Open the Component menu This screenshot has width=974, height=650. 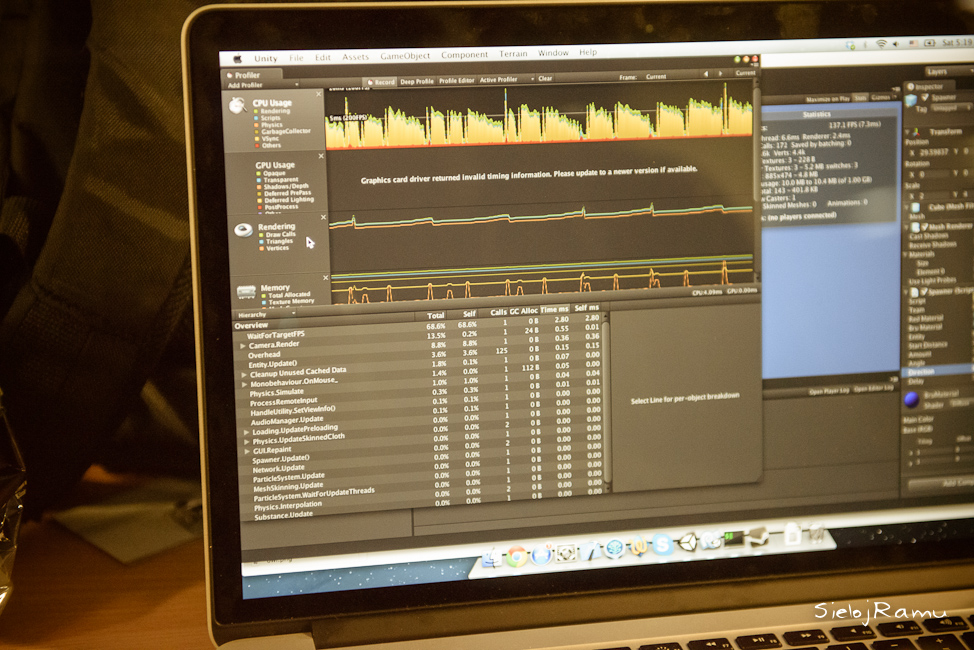point(465,55)
